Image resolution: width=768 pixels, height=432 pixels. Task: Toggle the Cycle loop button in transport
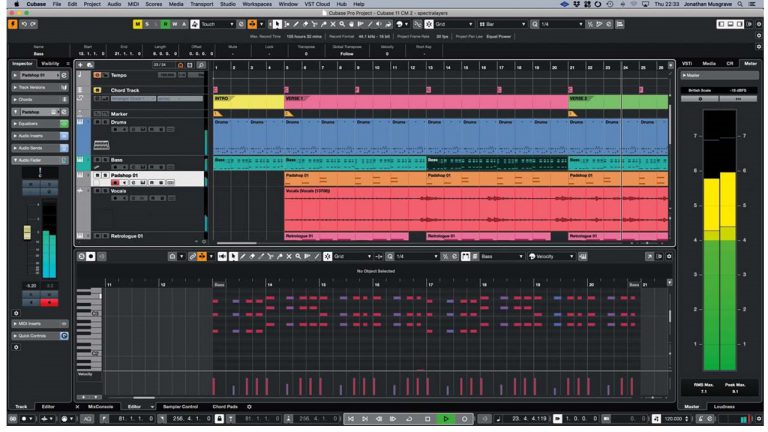tap(409, 419)
